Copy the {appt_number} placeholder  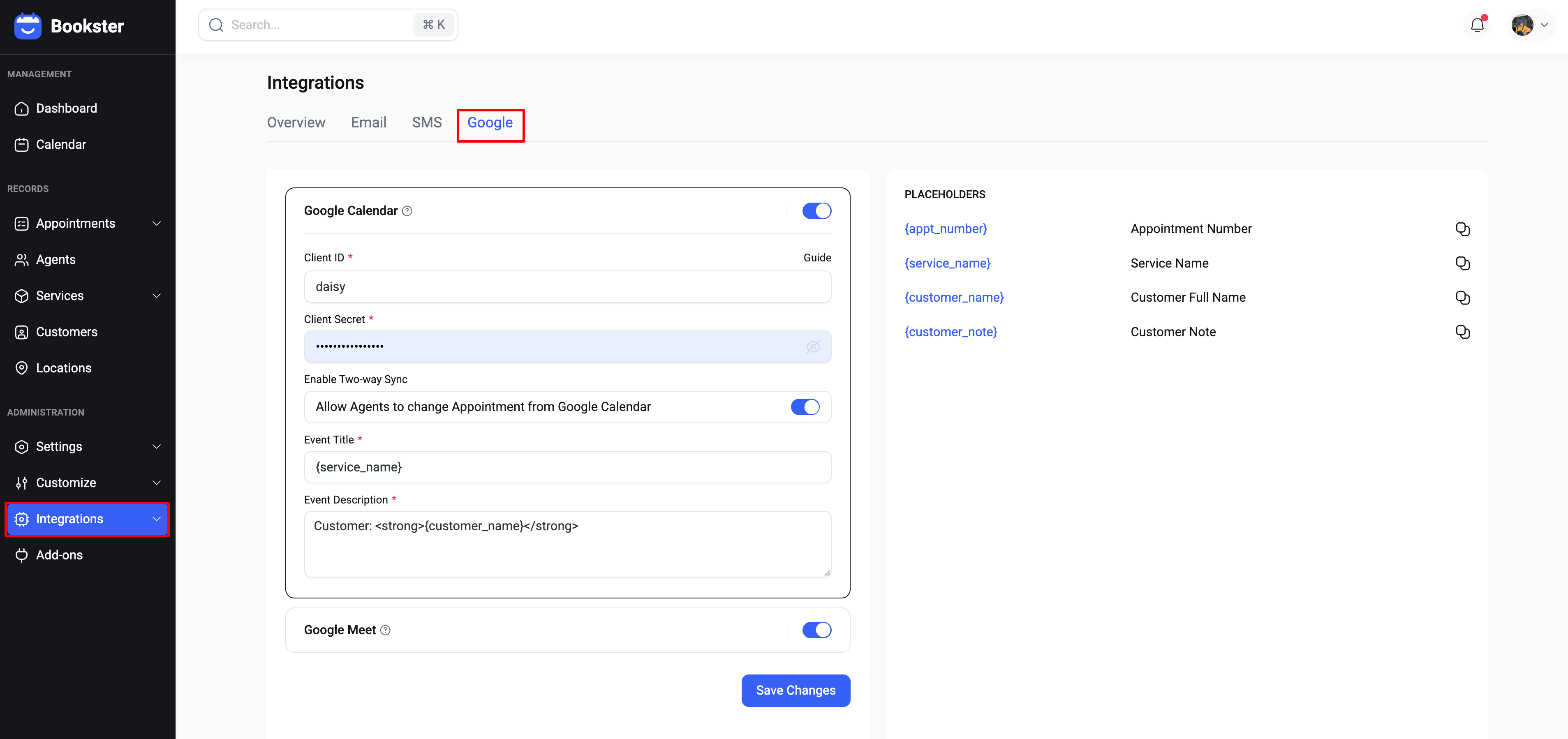click(1462, 229)
